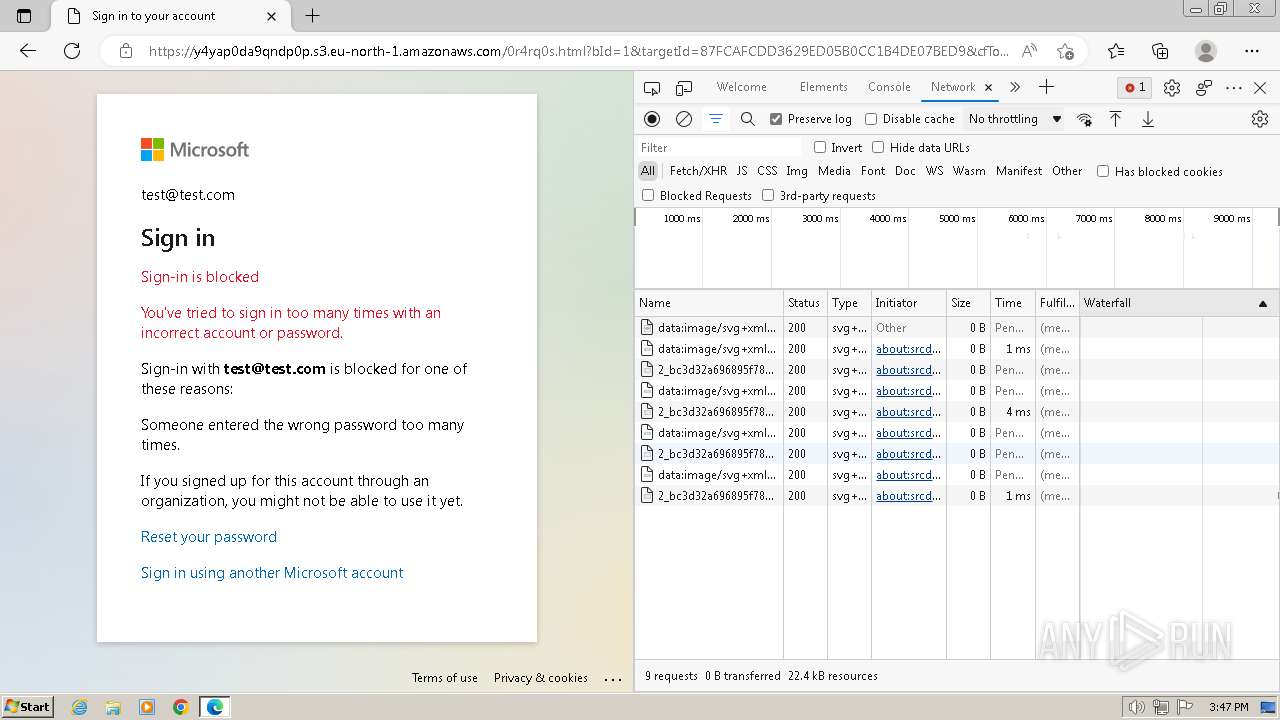Screen dimensions: 1280x720
Task: Sort by the Waterfall column arrow
Action: click(1262, 303)
